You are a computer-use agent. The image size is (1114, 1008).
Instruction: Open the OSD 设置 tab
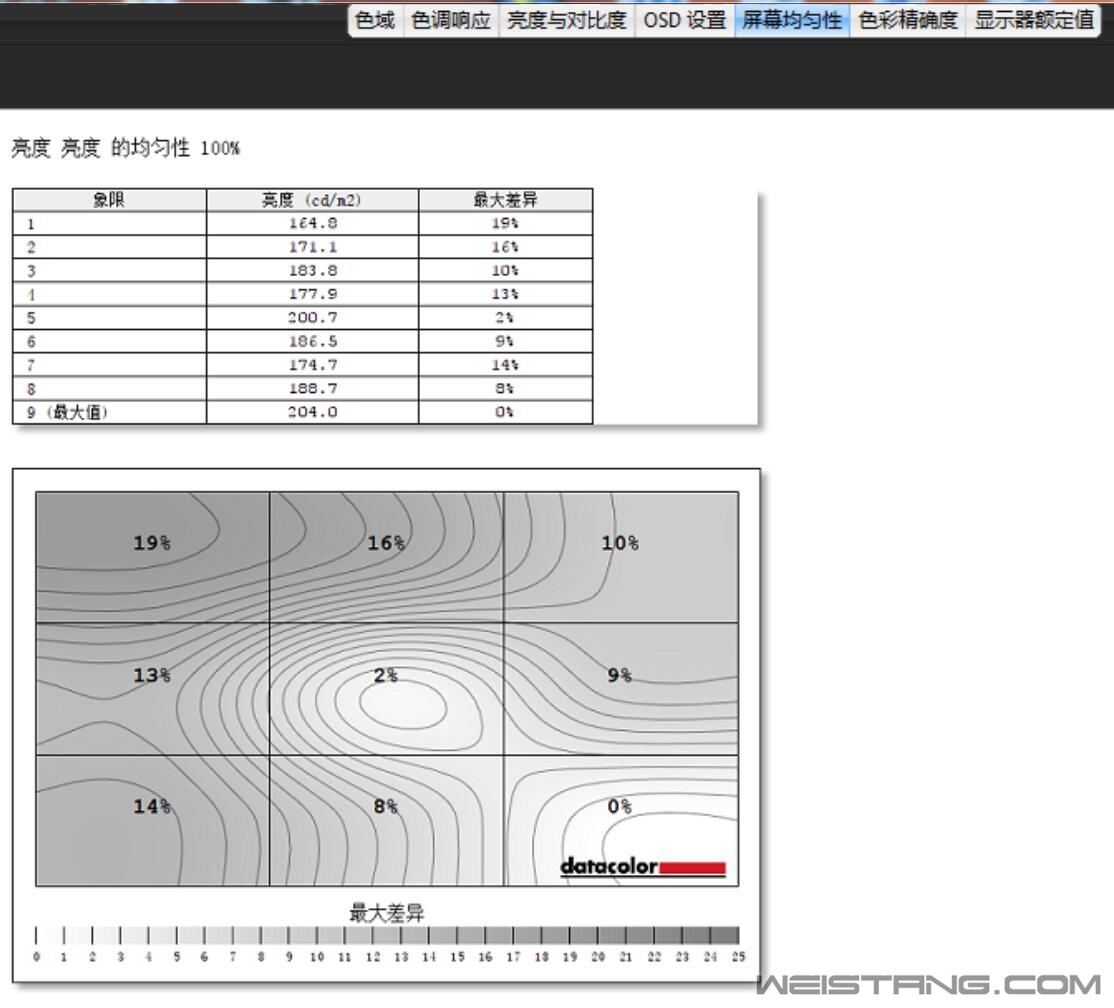click(685, 21)
